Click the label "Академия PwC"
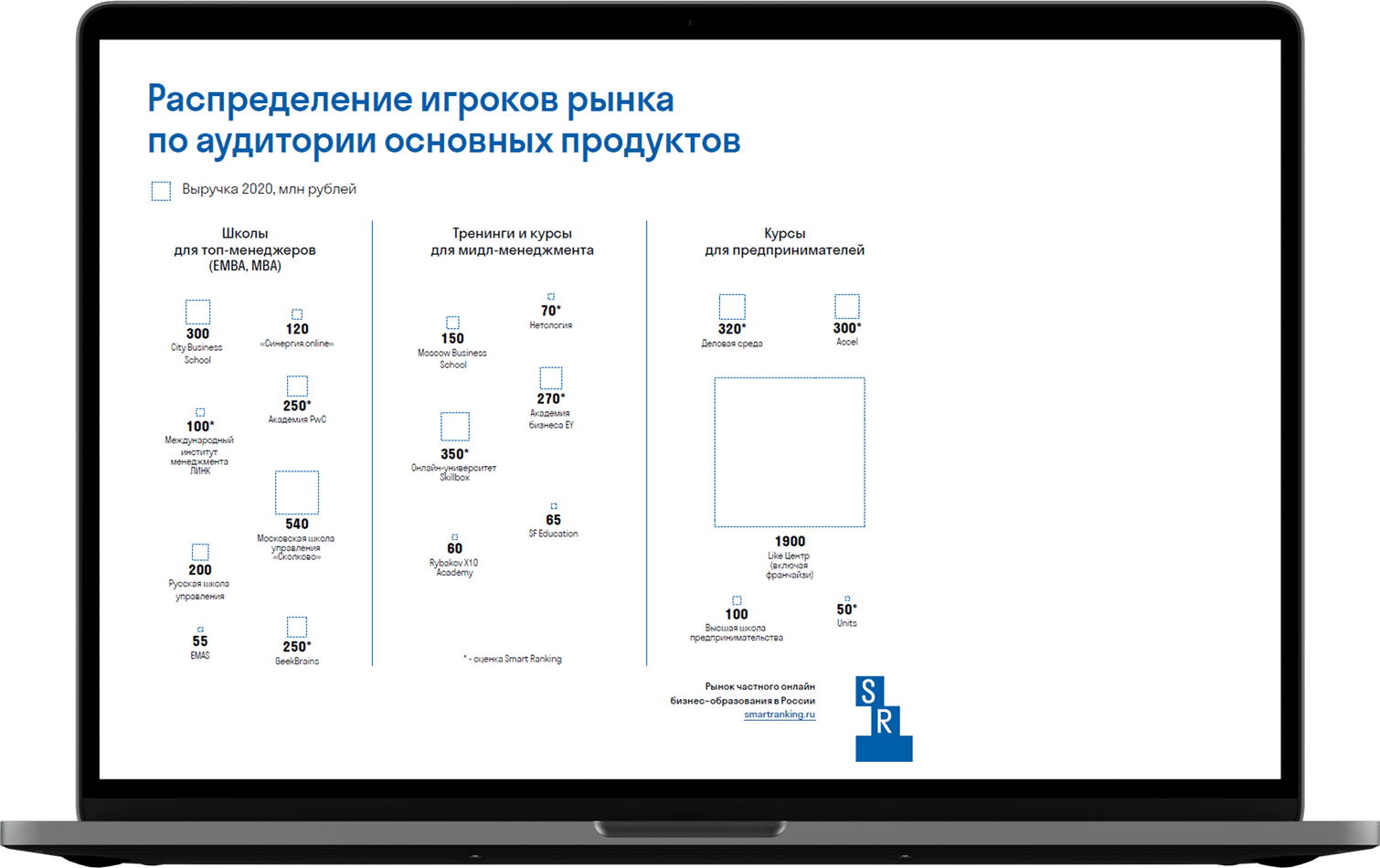 click(297, 419)
